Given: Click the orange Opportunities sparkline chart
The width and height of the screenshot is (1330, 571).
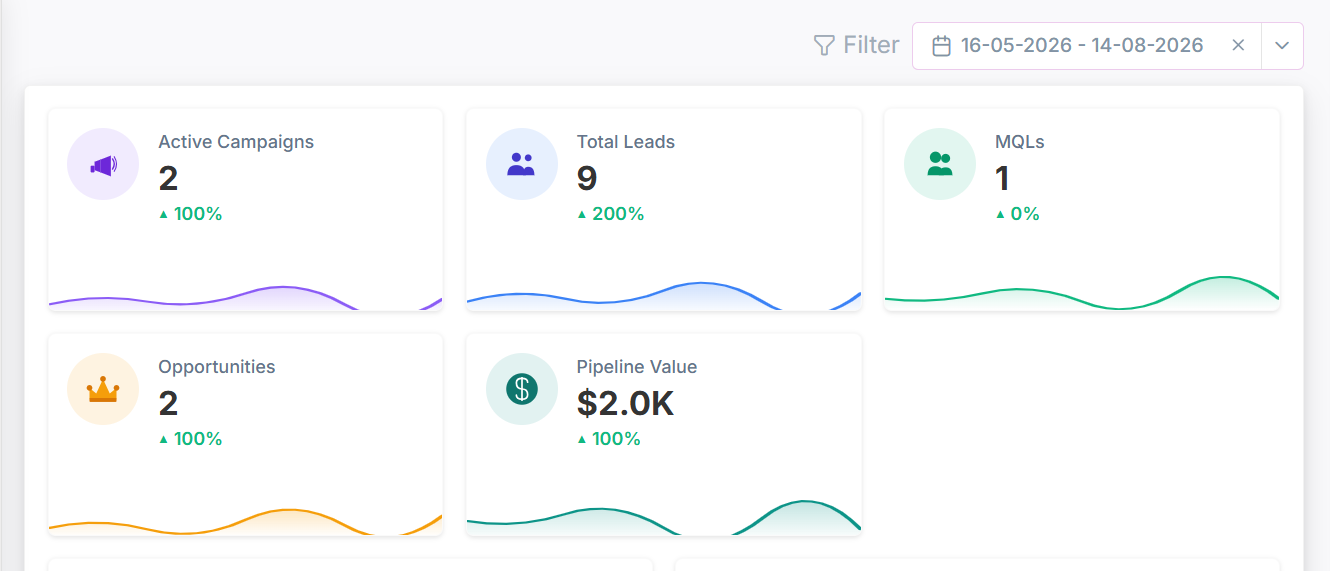Looking at the screenshot, I should [x=246, y=522].
